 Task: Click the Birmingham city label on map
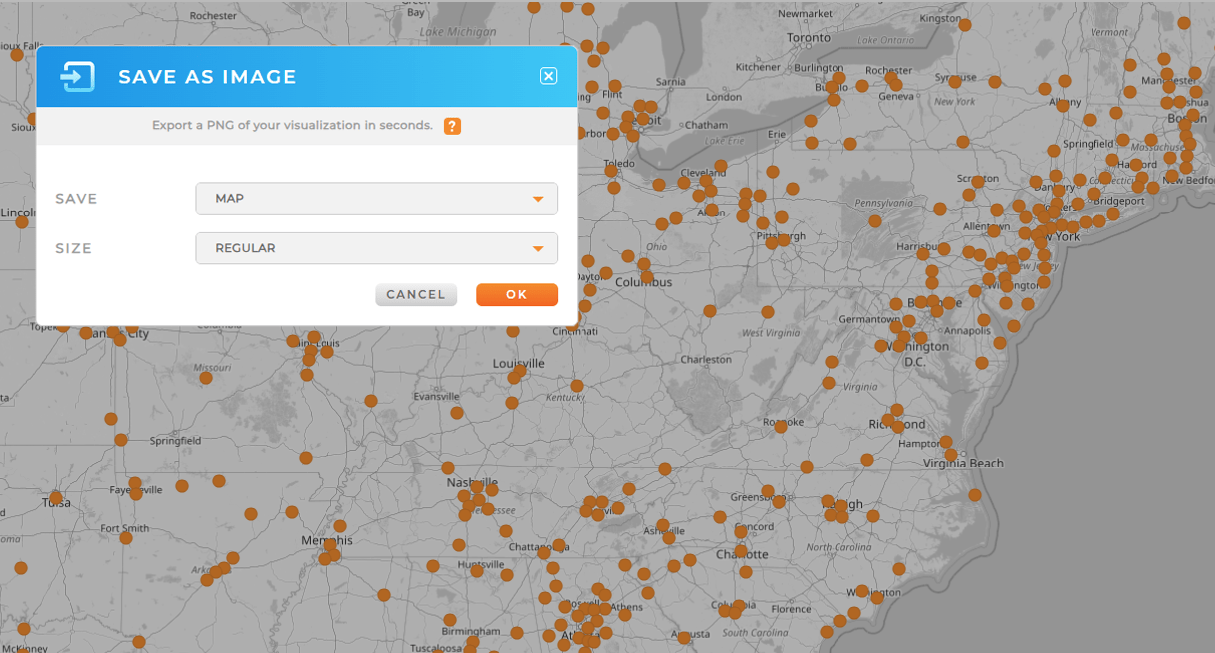tap(470, 631)
